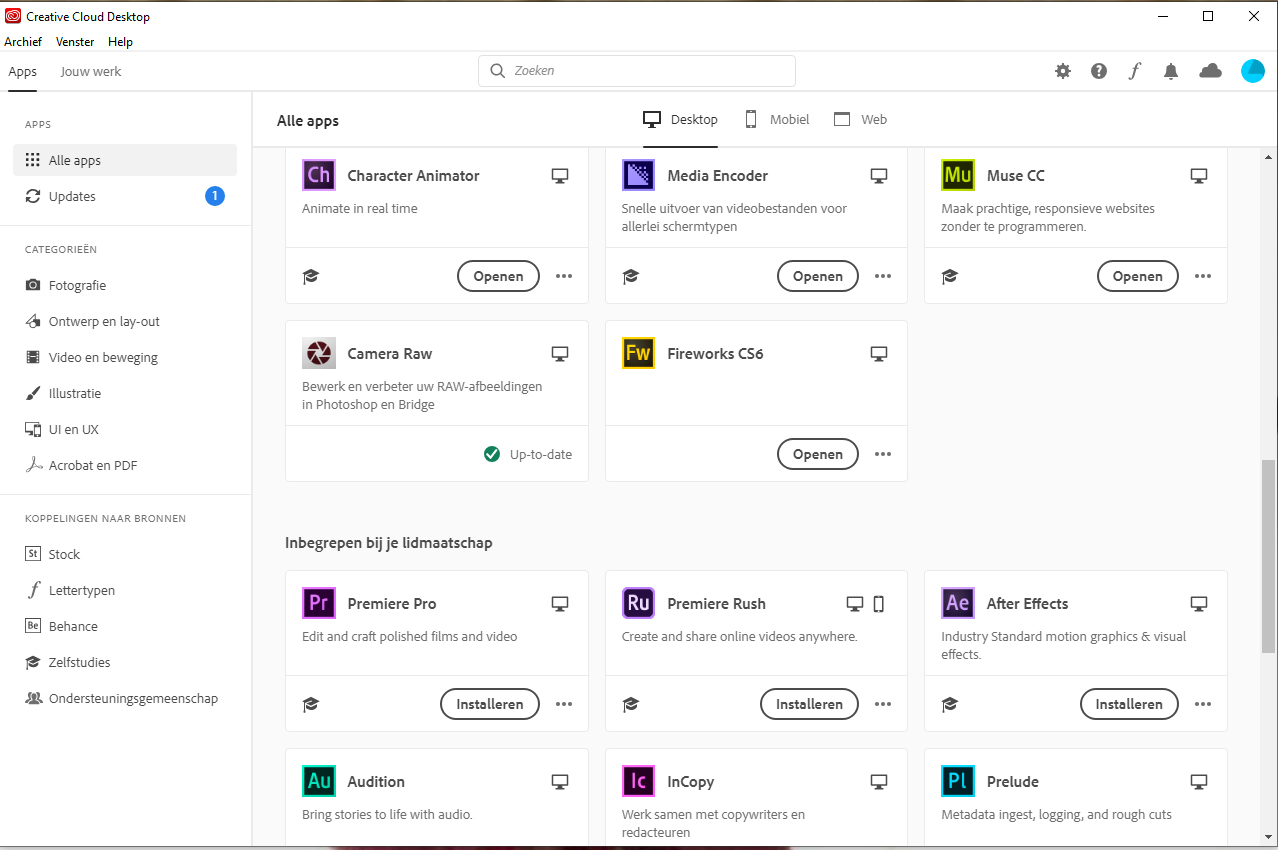Viewport: 1278px width, 850px height.
Task: Click Installeren for After Effects
Action: 1129,704
